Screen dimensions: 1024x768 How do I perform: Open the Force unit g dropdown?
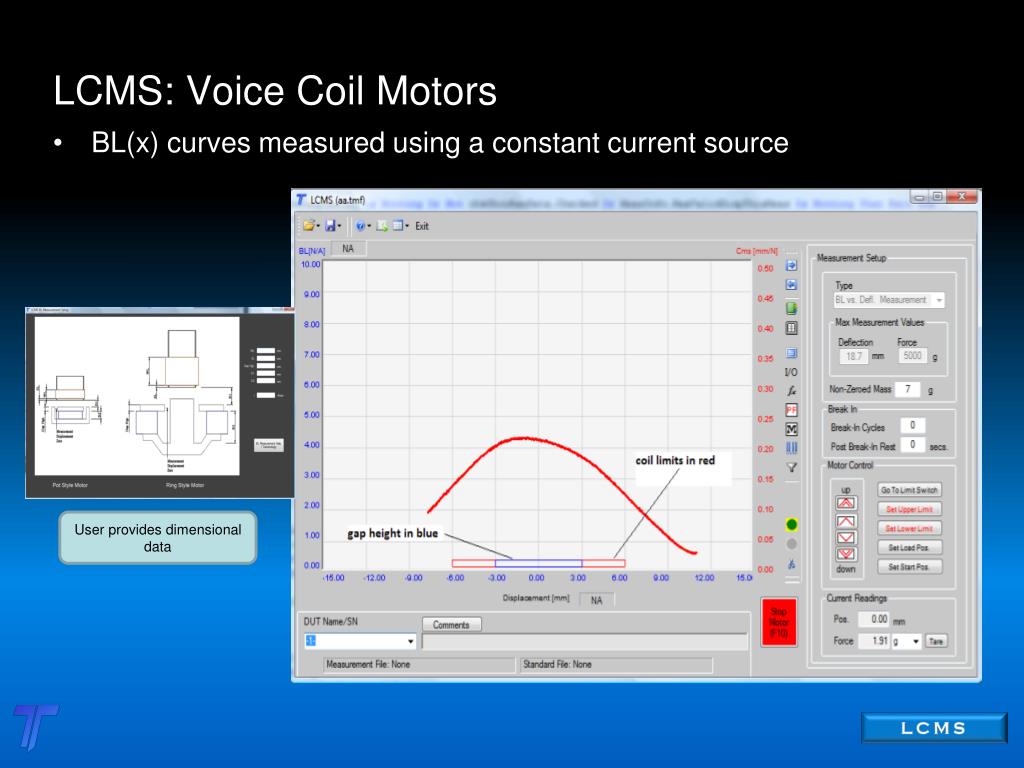tap(916, 641)
